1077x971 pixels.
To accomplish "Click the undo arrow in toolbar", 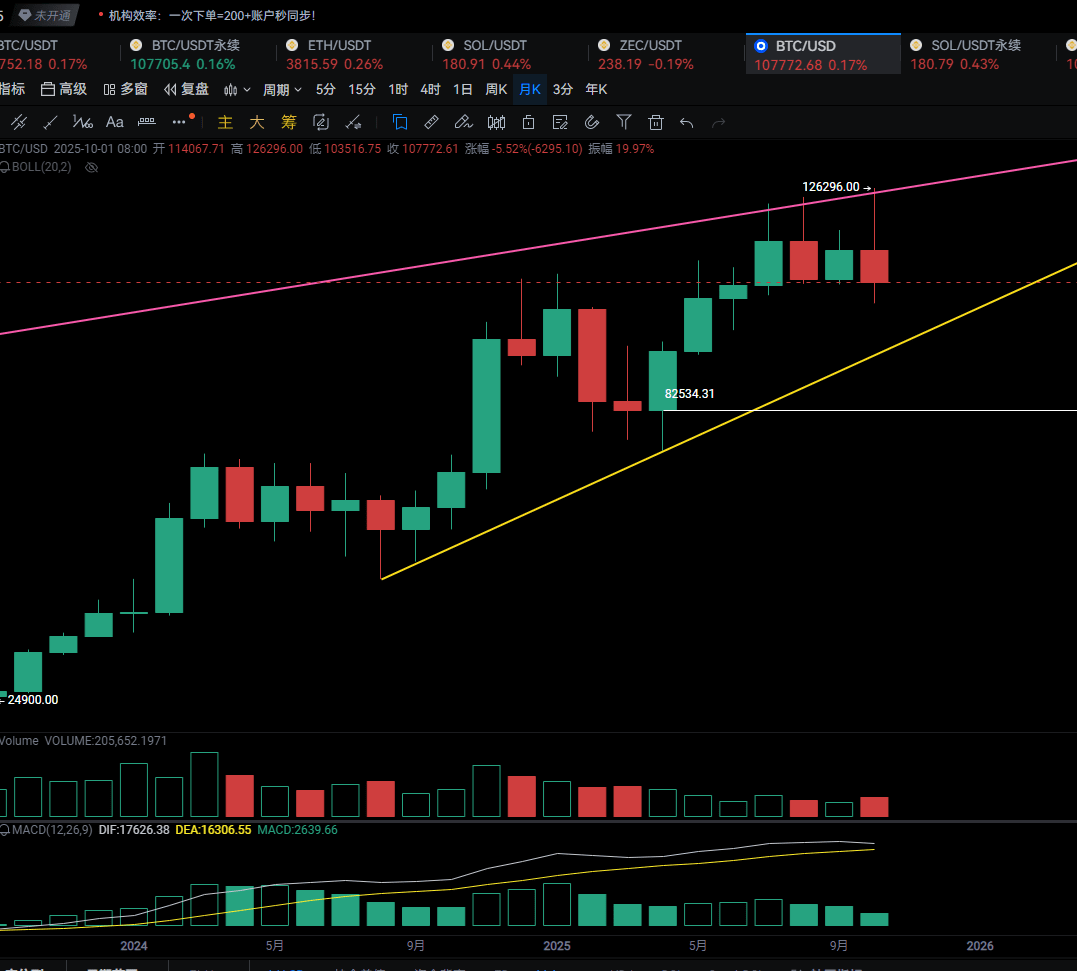I will (686, 122).
